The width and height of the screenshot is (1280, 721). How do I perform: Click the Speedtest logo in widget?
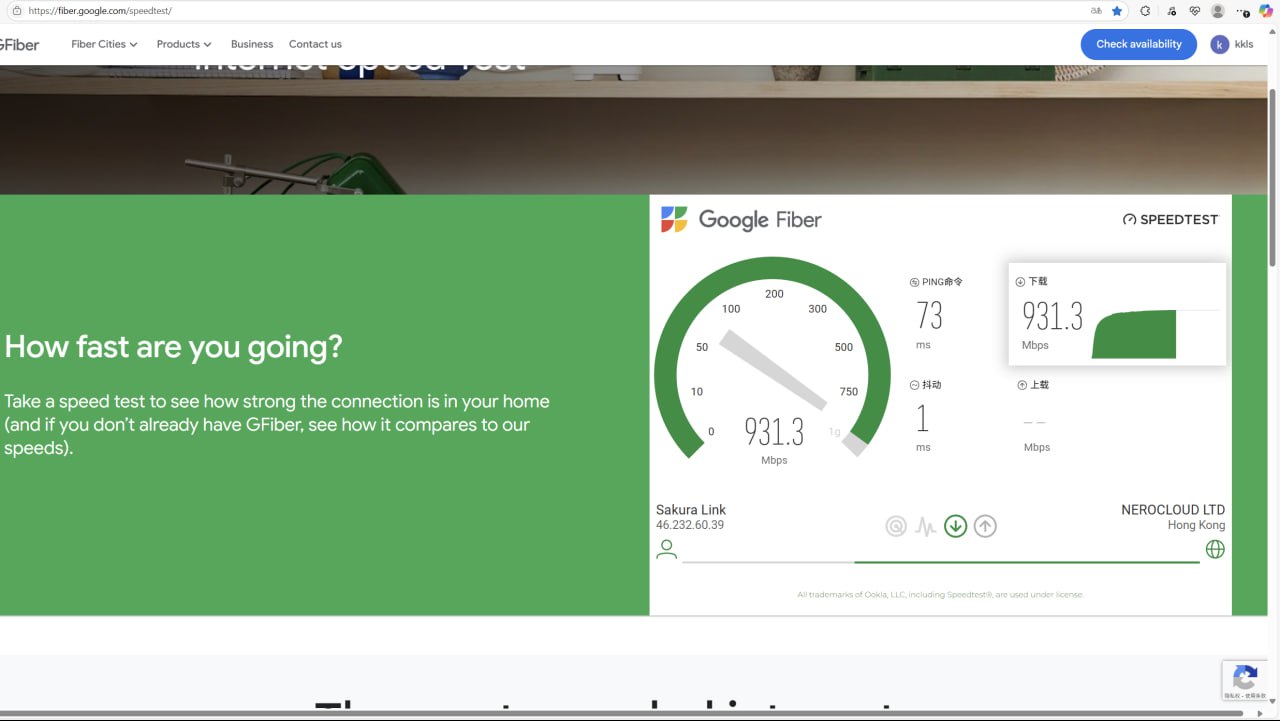1170,219
